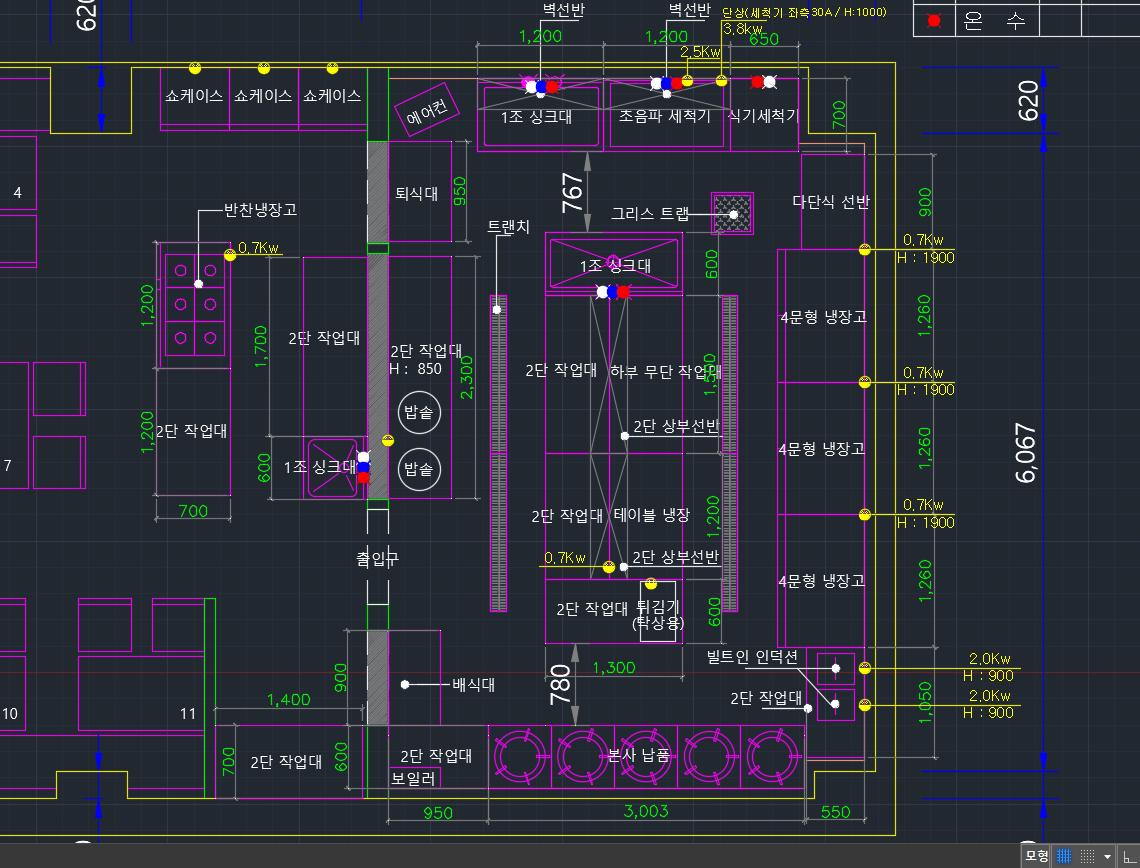The image size is (1140, 868).
Task: Click the 모형 model space button
Action: pyautogui.click(x=1036, y=856)
